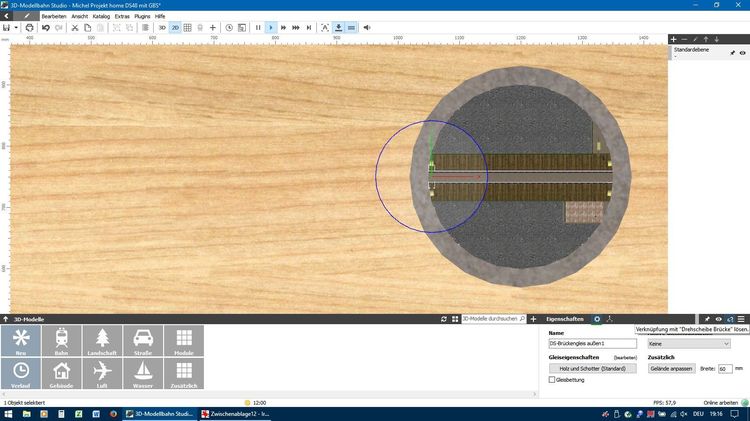The width and height of the screenshot is (750, 421).
Task: Set the simulation to double speed
Action: pos(283,28)
